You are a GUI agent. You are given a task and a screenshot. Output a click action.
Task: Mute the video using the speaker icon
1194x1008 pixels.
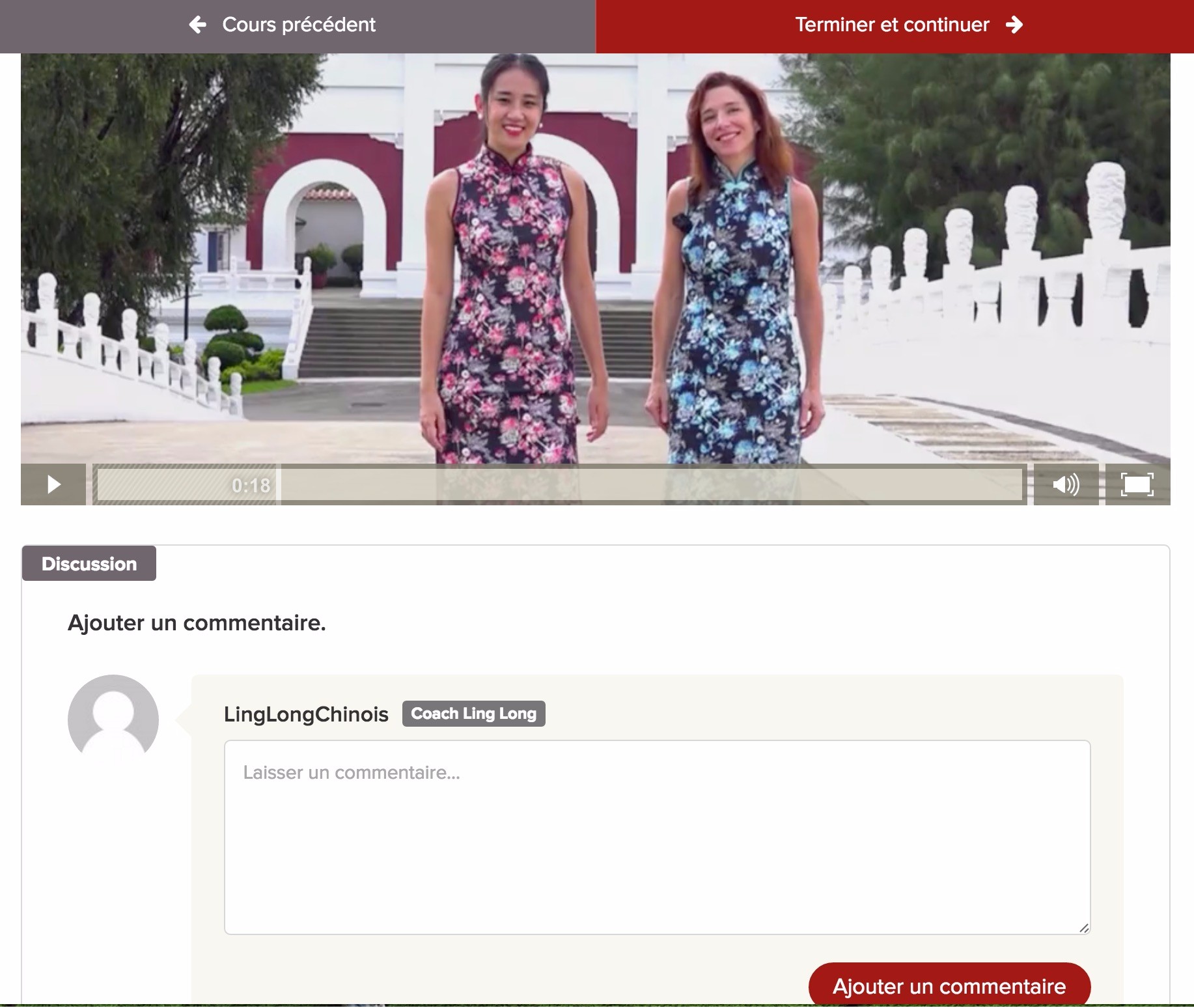(1066, 484)
